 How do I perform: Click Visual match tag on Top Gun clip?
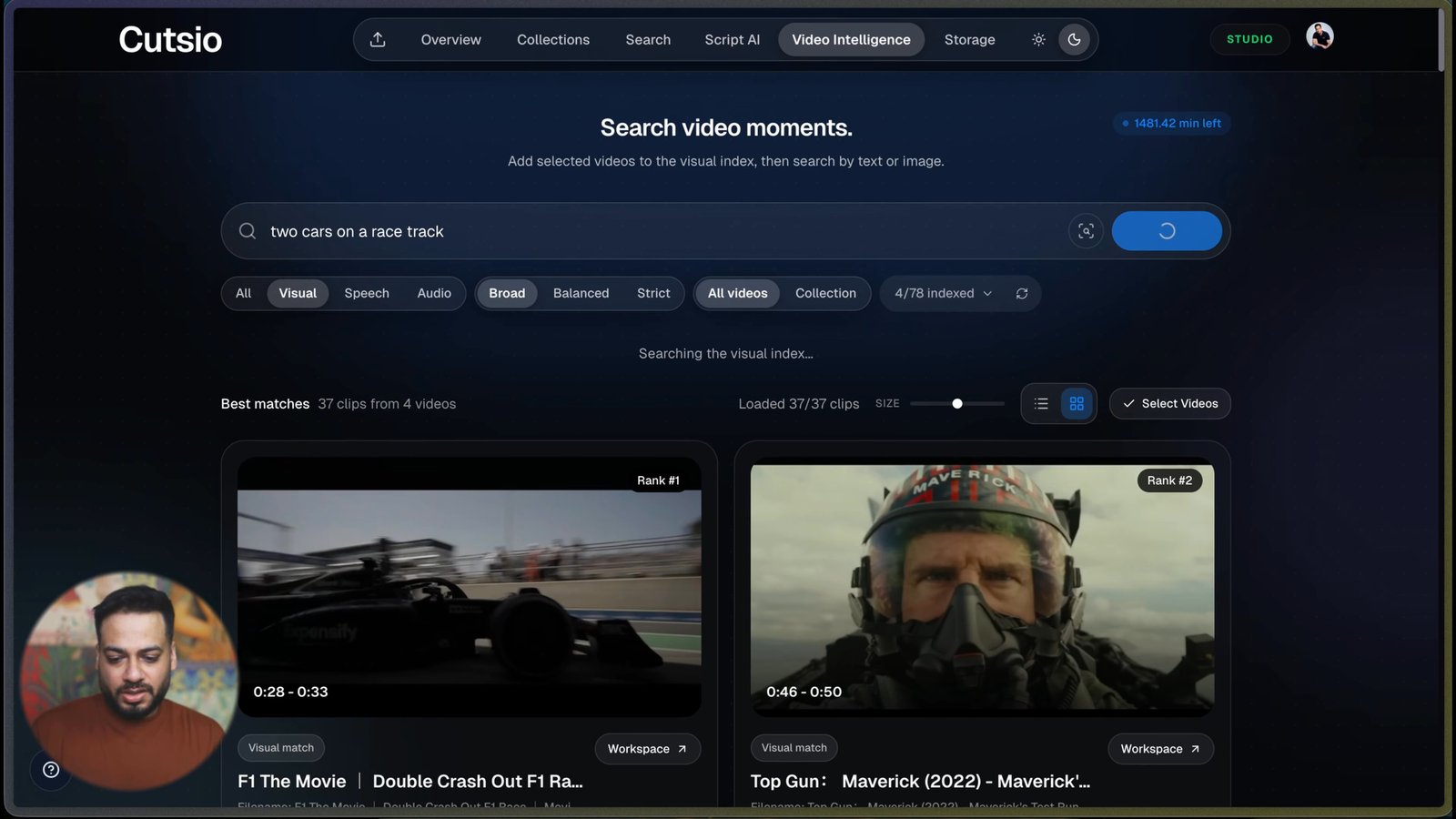[794, 747]
